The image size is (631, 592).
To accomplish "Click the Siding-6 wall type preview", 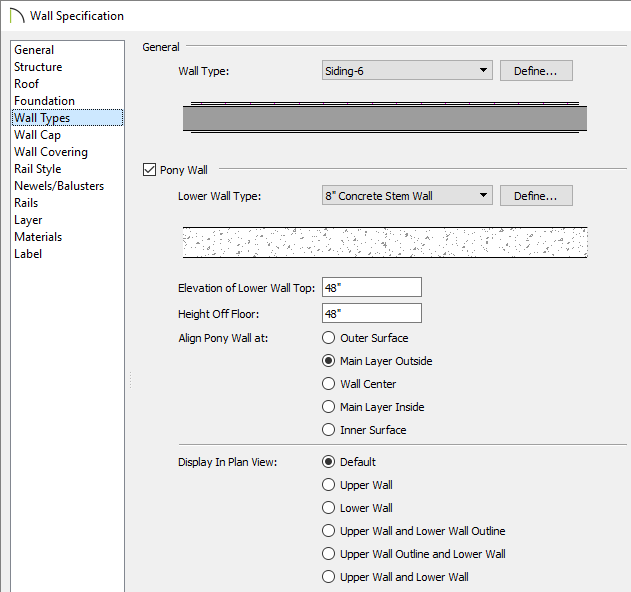I will (x=384, y=117).
